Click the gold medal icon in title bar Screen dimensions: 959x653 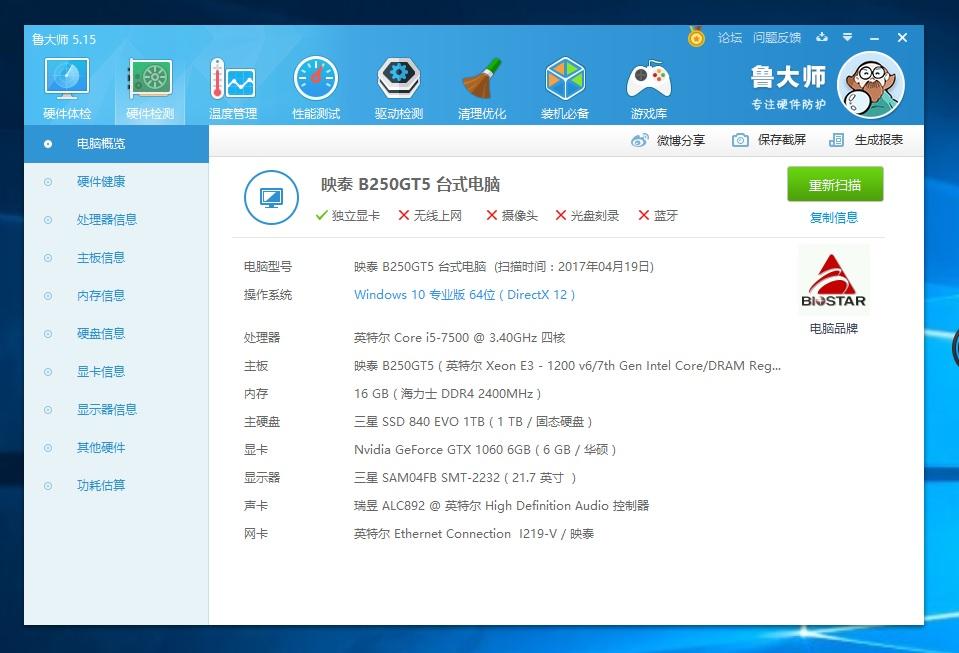(696, 37)
